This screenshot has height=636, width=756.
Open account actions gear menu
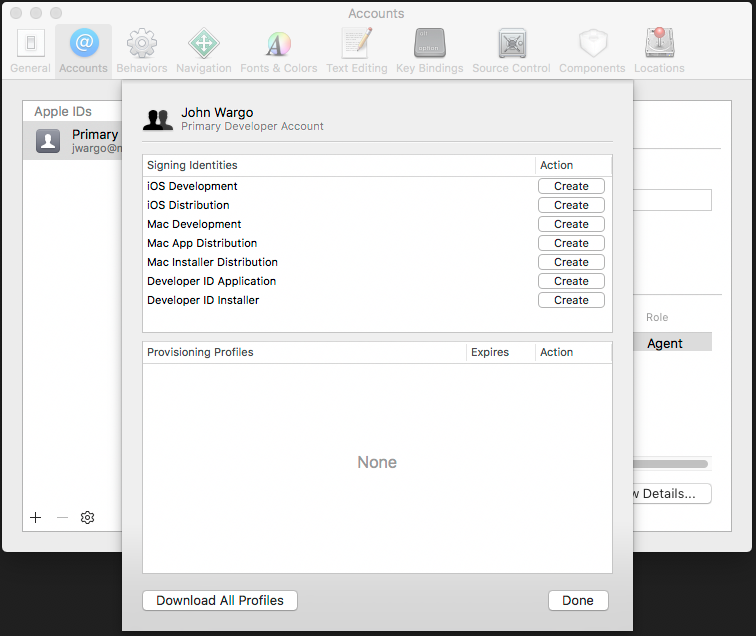point(87,517)
